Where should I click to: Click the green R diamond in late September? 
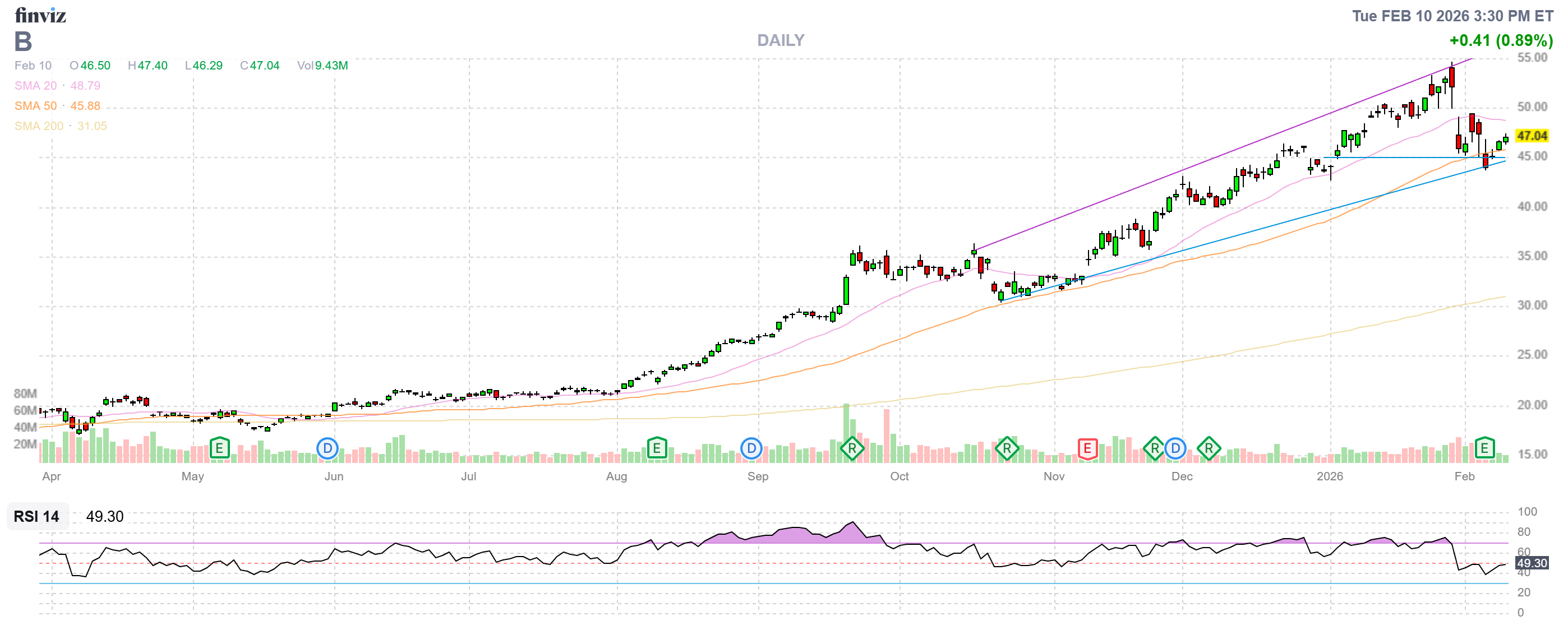851,449
